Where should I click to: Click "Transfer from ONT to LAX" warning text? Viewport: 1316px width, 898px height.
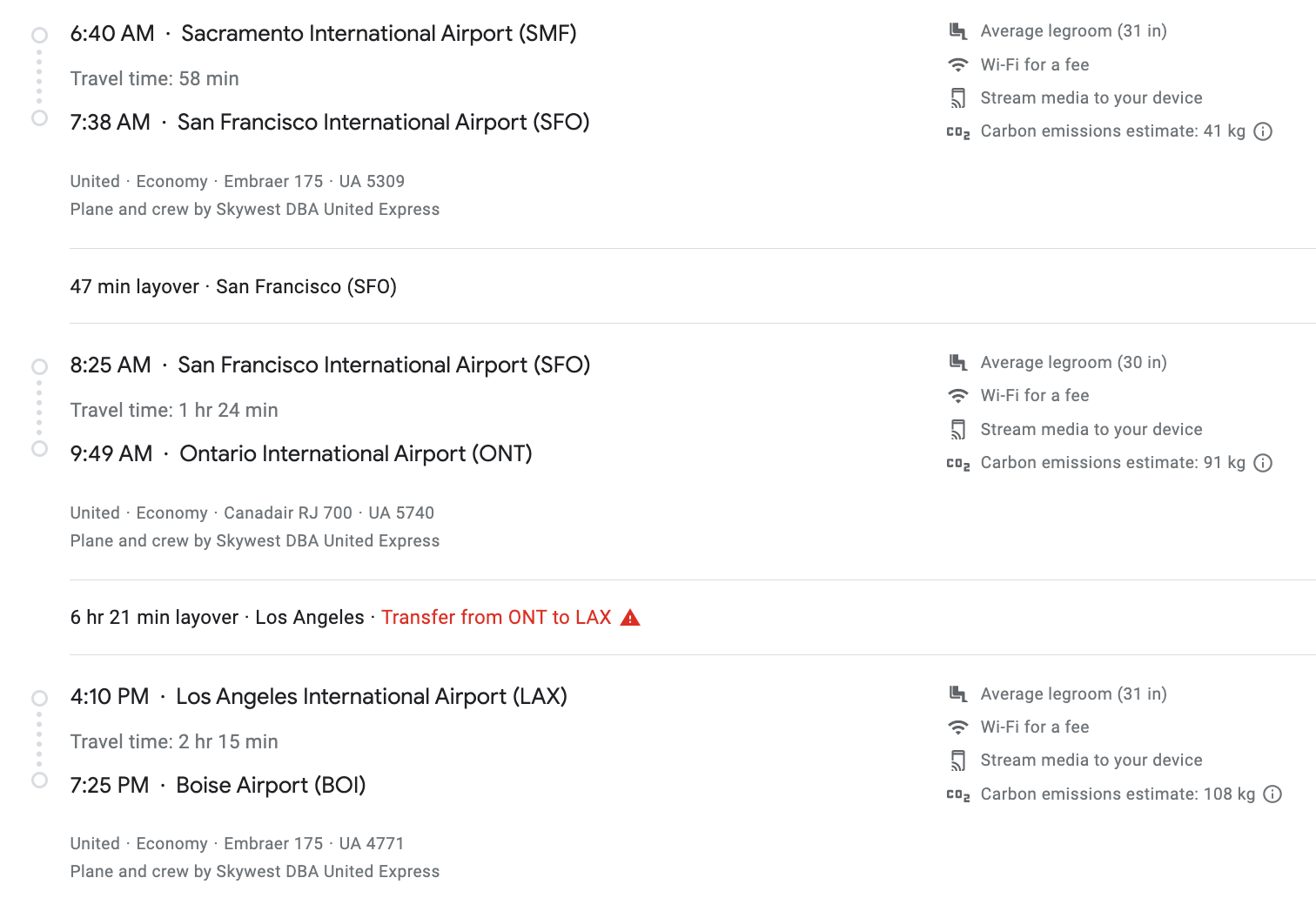pos(496,618)
